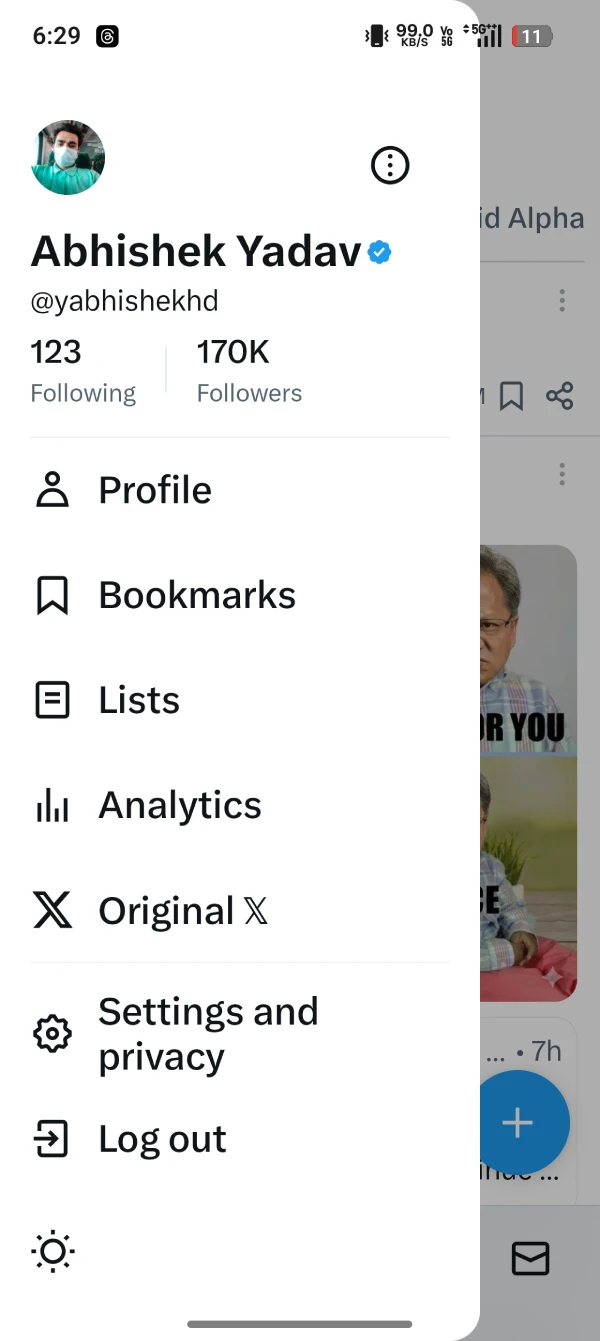Click the Lists document icon
Screen dimensions: 600x1341
coord(52,700)
